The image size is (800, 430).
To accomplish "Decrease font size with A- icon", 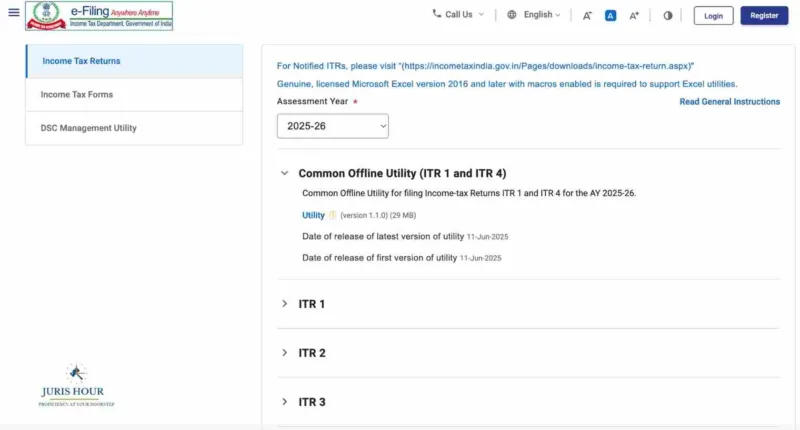I will pos(587,16).
